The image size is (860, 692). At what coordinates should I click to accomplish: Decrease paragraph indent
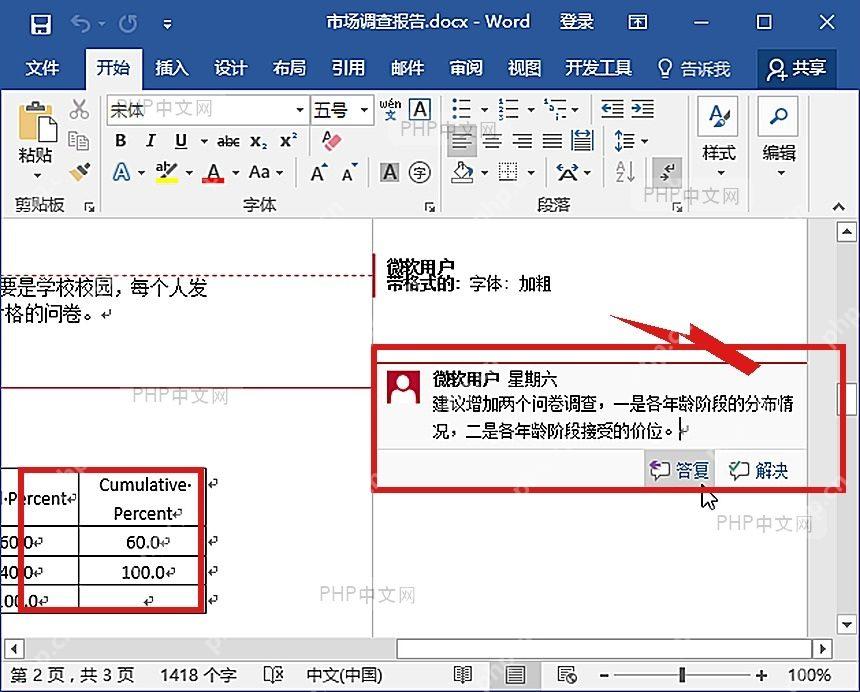(x=612, y=109)
